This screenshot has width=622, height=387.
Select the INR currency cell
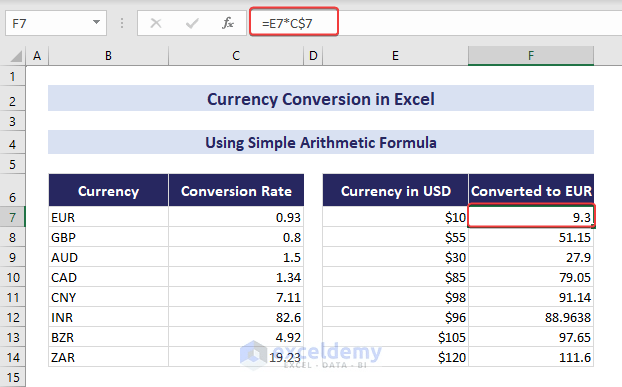click(x=108, y=317)
